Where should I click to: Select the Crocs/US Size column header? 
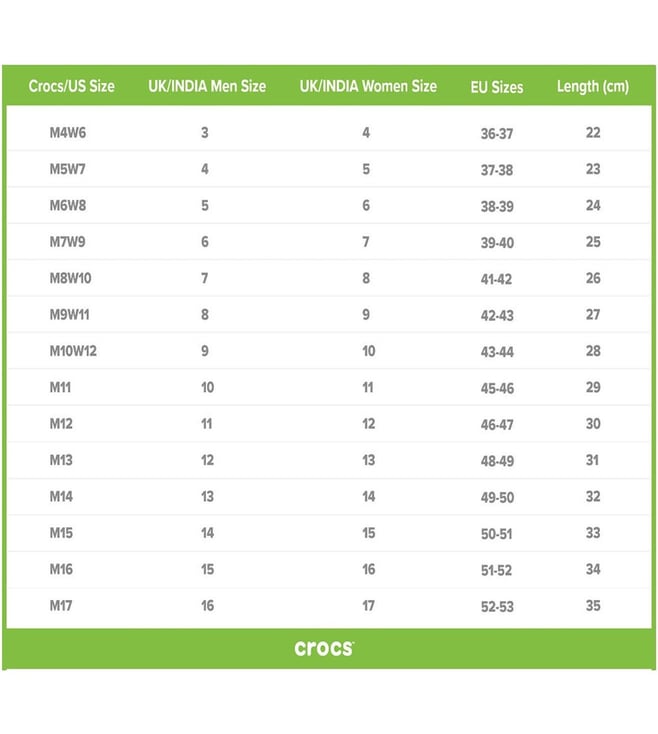coord(71,86)
